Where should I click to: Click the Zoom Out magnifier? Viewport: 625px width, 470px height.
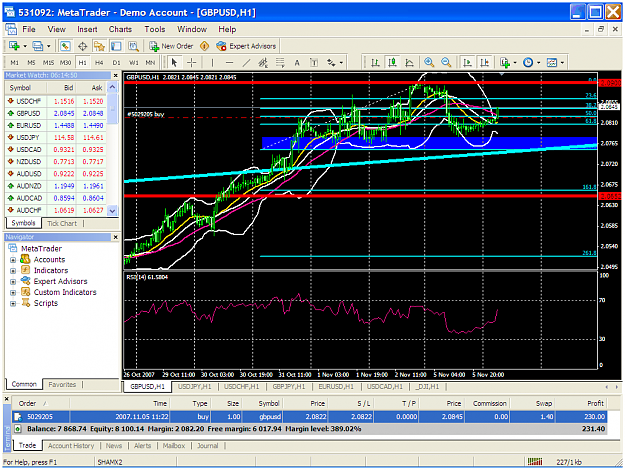446,62
